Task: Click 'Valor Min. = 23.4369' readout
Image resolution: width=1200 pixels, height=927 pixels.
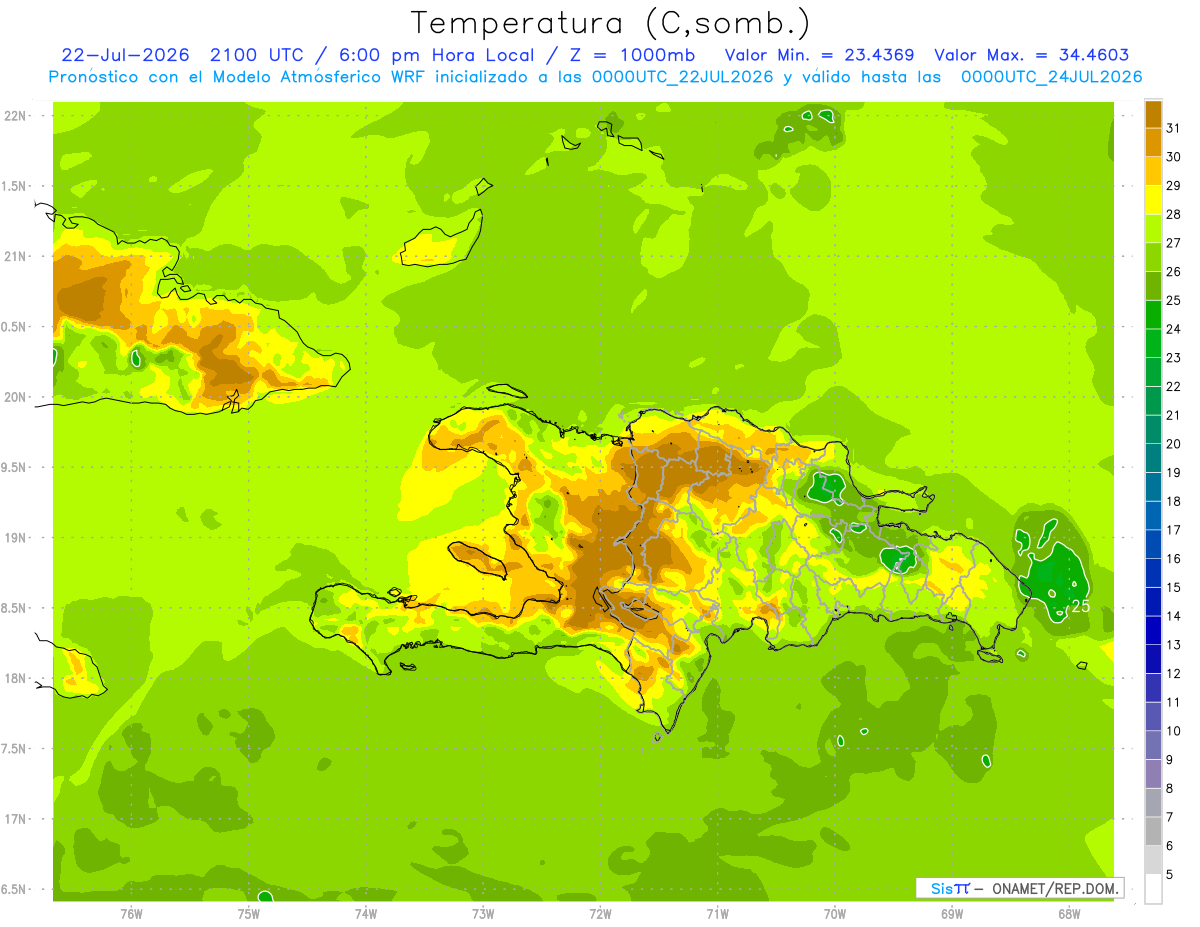Action: [x=820, y=55]
